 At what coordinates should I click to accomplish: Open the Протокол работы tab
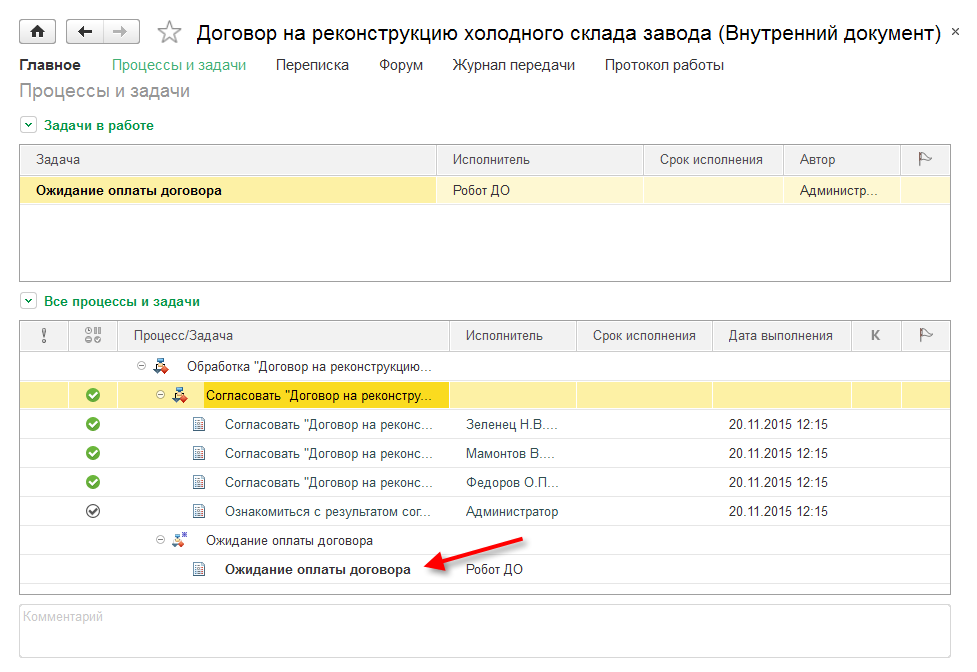tap(664, 65)
